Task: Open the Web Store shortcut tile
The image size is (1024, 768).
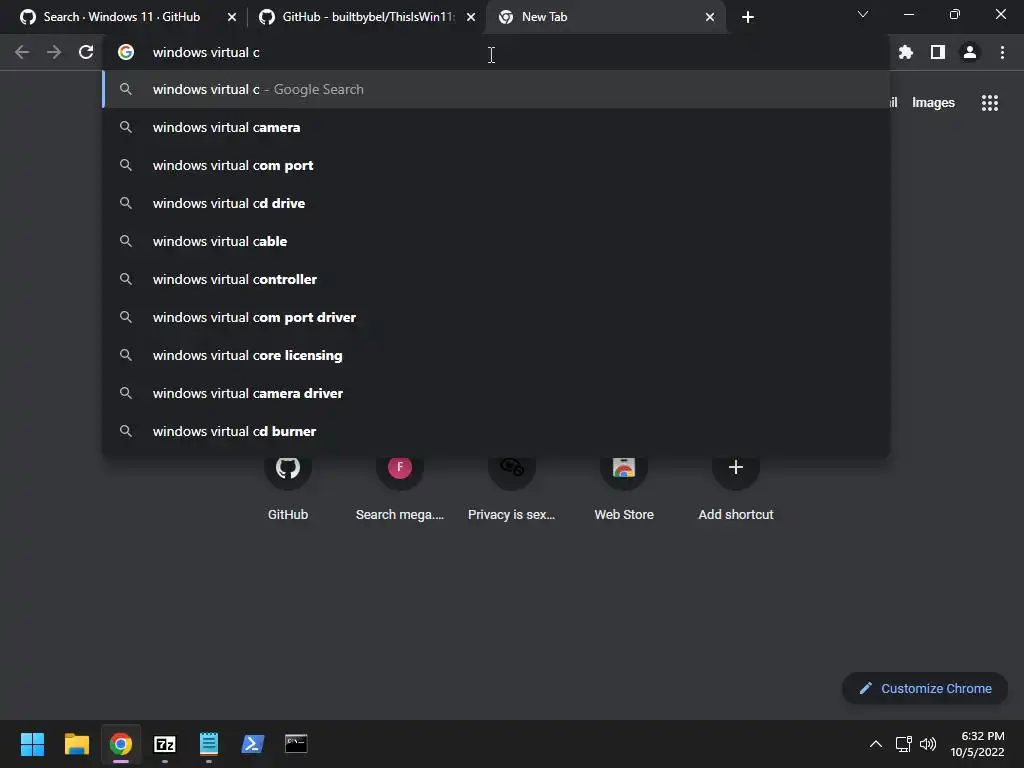Action: tap(624, 487)
